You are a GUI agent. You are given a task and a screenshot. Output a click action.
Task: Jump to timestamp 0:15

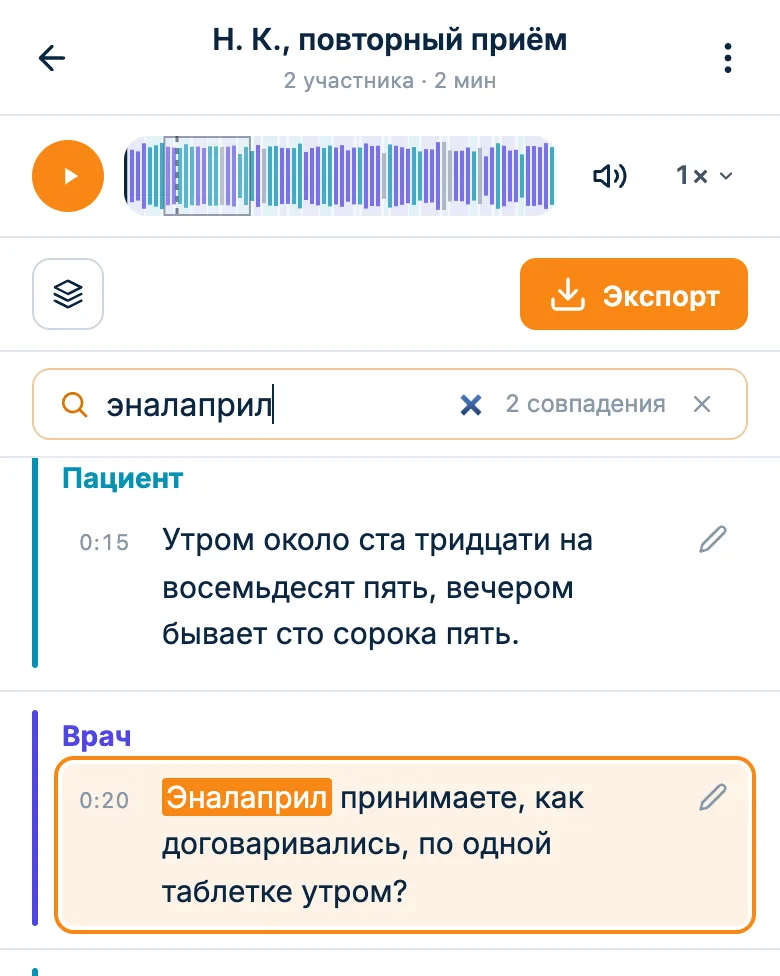tap(104, 542)
